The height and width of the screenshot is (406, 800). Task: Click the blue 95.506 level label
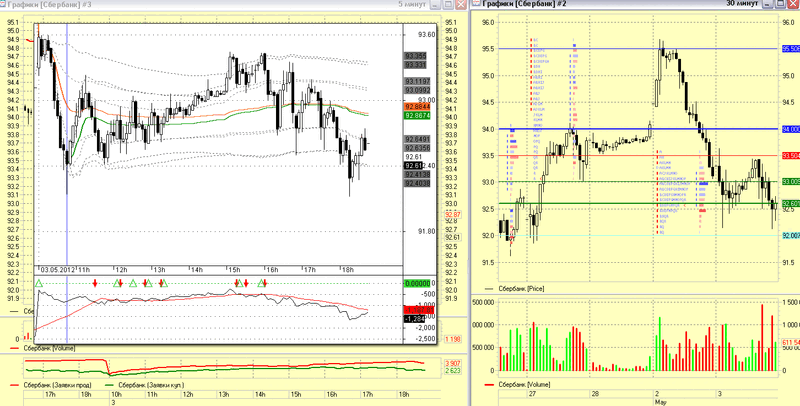tap(791, 48)
